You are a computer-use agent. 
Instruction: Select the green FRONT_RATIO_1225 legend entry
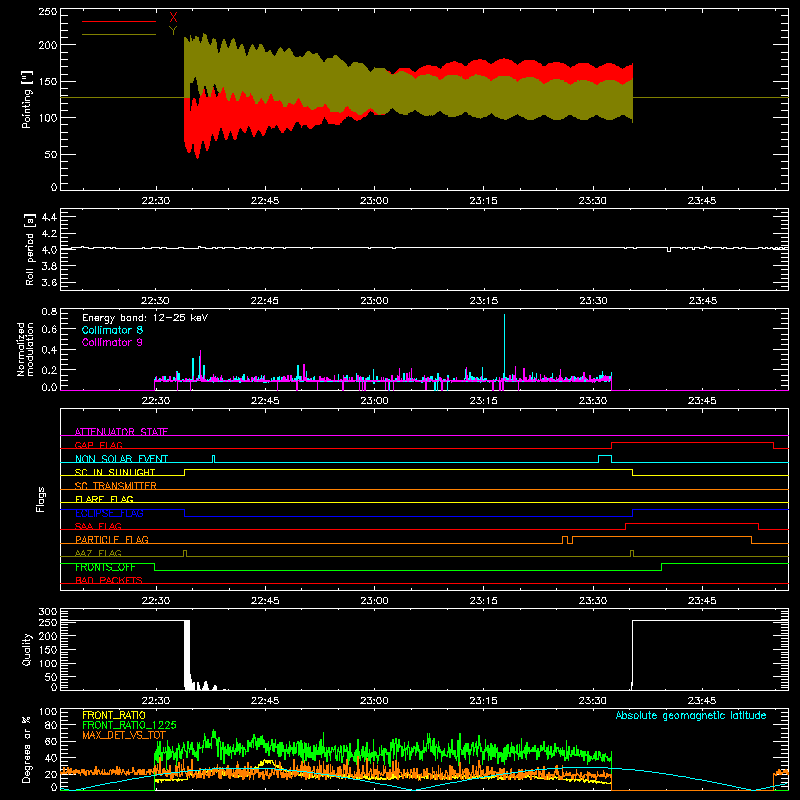(x=130, y=725)
